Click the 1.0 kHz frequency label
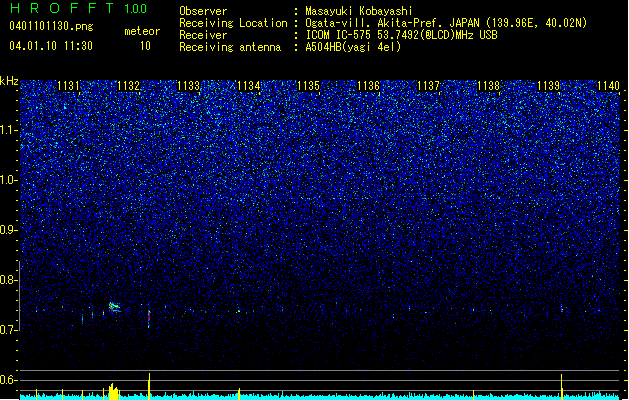Image resolution: width=629 pixels, height=400 pixels. pos(8,181)
